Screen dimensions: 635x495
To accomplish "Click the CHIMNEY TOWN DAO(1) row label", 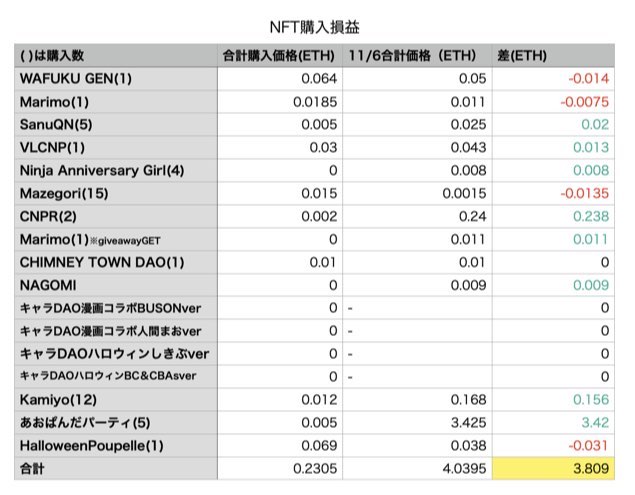I will 102,262.
